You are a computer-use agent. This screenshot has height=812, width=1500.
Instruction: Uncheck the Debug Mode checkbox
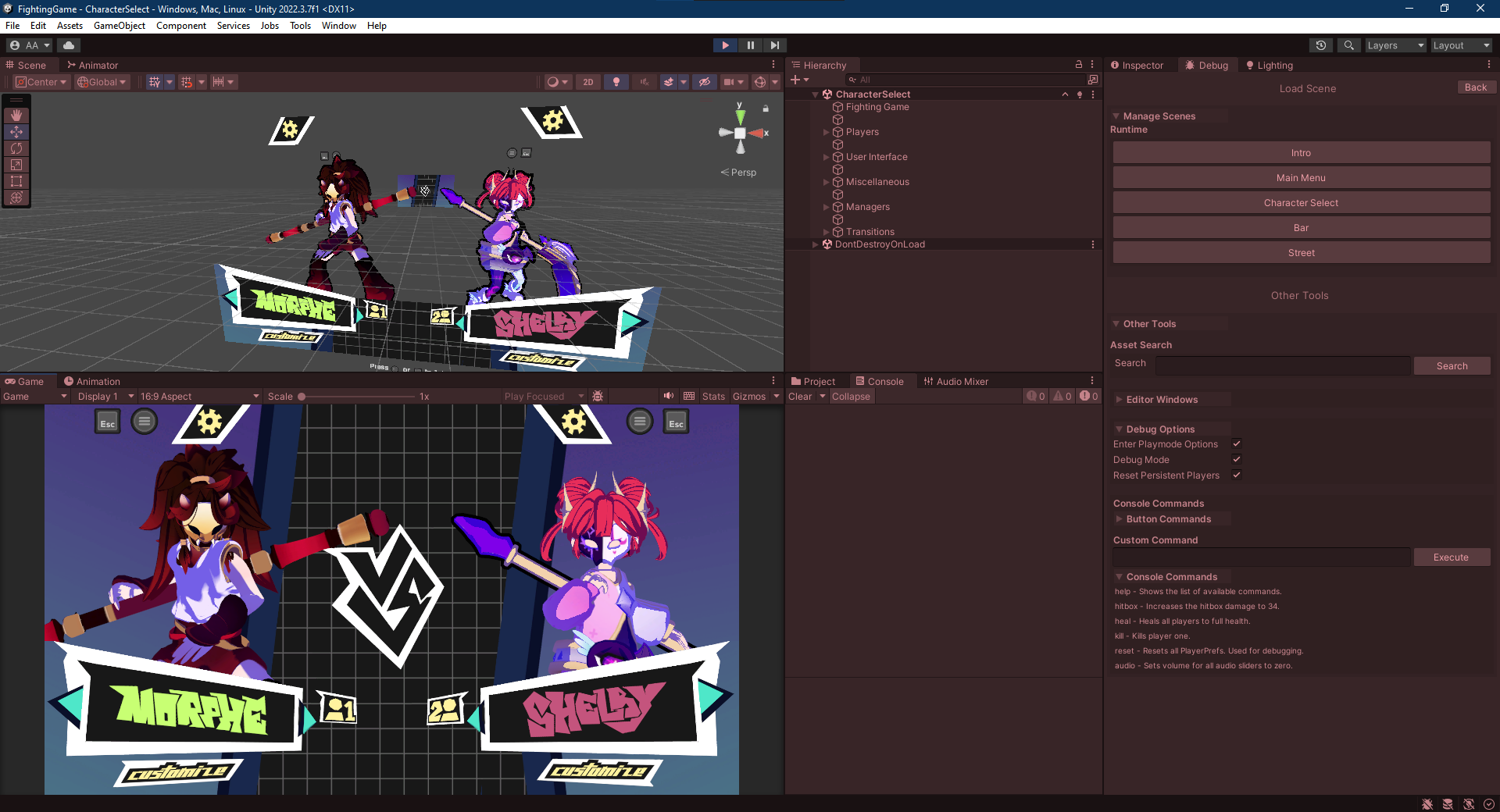point(1237,460)
